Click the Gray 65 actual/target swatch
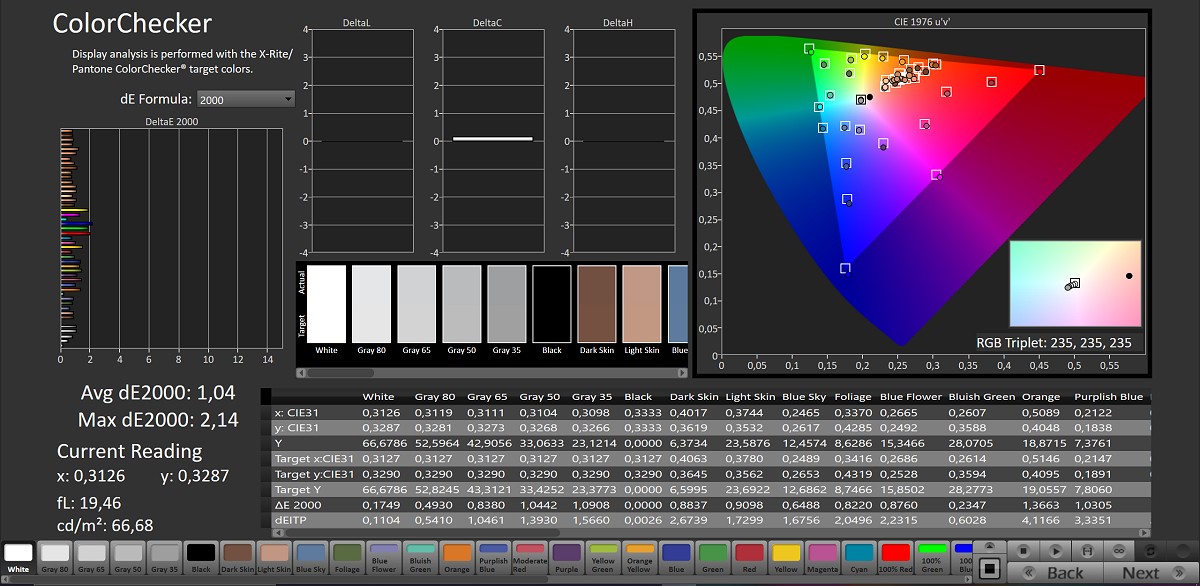Viewport: 1200px width, 586px height. coord(417,304)
